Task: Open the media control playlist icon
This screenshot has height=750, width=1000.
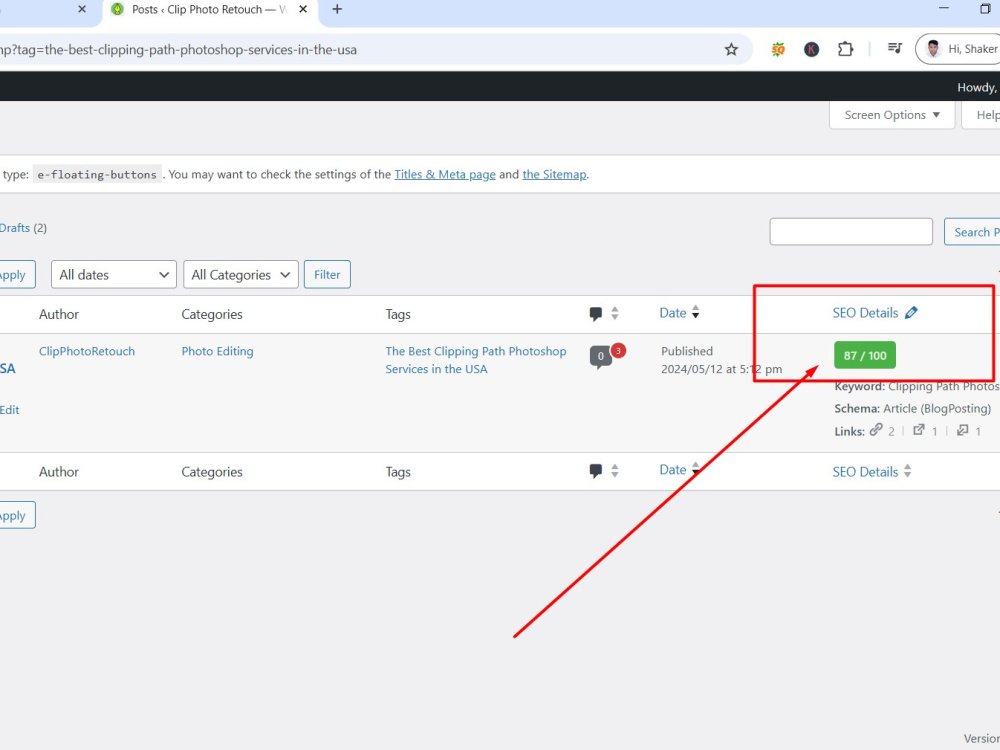Action: 895,48
